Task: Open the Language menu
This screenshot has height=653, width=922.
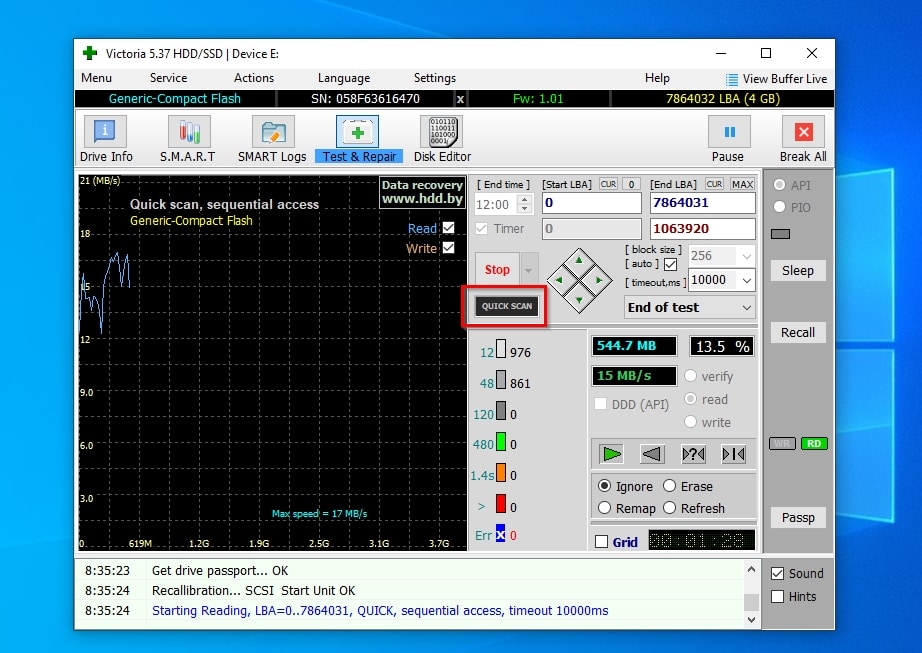Action: (344, 78)
